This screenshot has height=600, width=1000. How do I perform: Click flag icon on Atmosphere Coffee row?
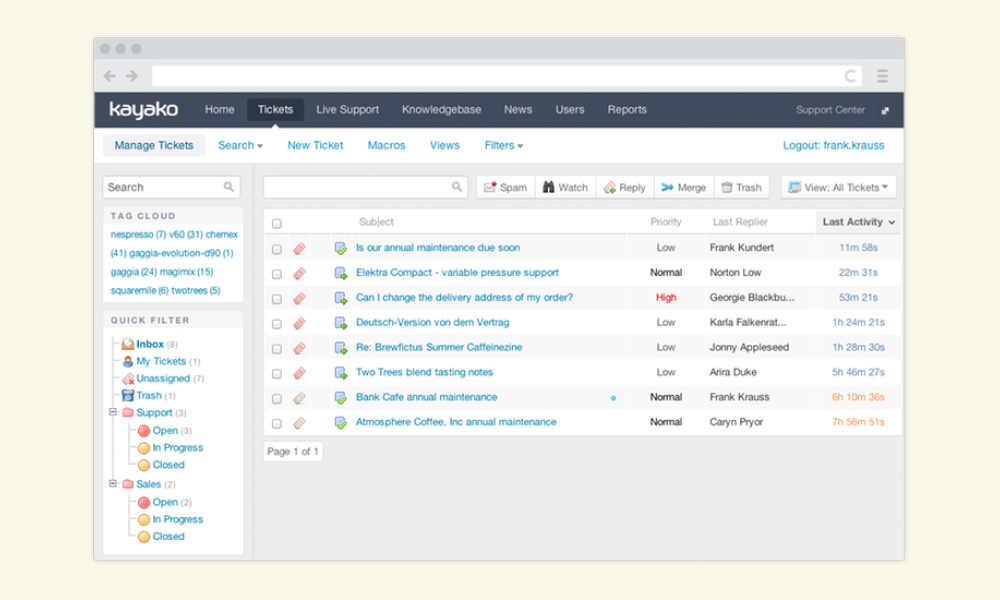tap(299, 423)
